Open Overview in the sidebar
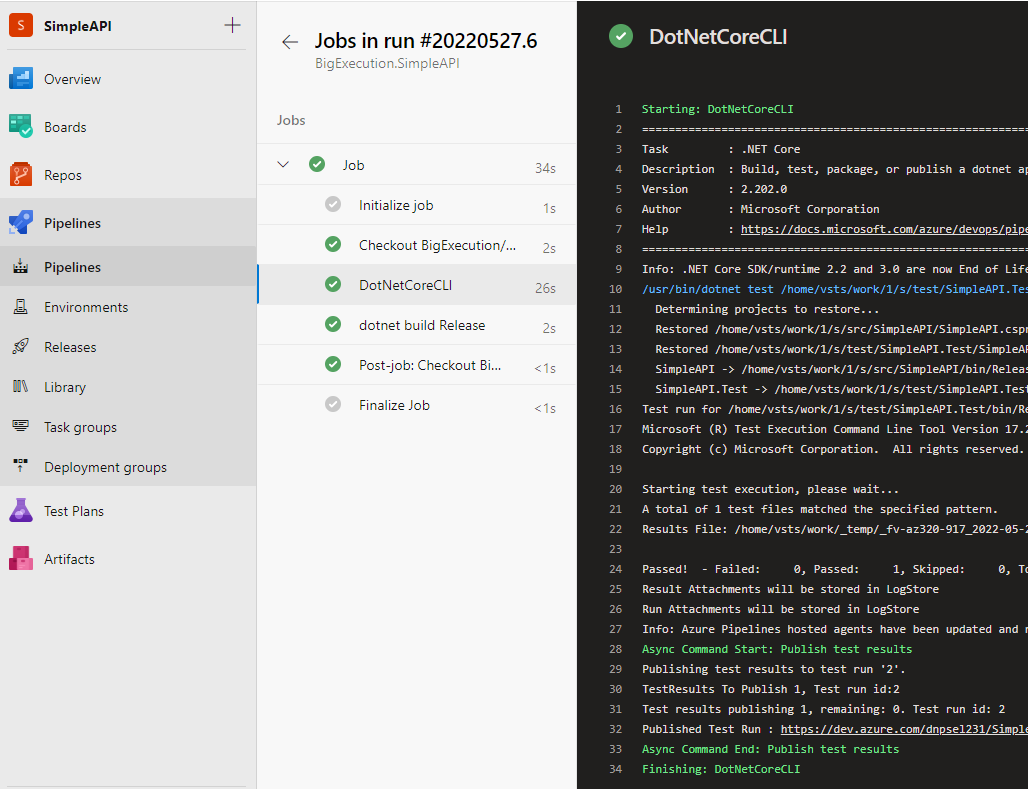Image resolution: width=1028 pixels, height=789 pixels. point(72,79)
